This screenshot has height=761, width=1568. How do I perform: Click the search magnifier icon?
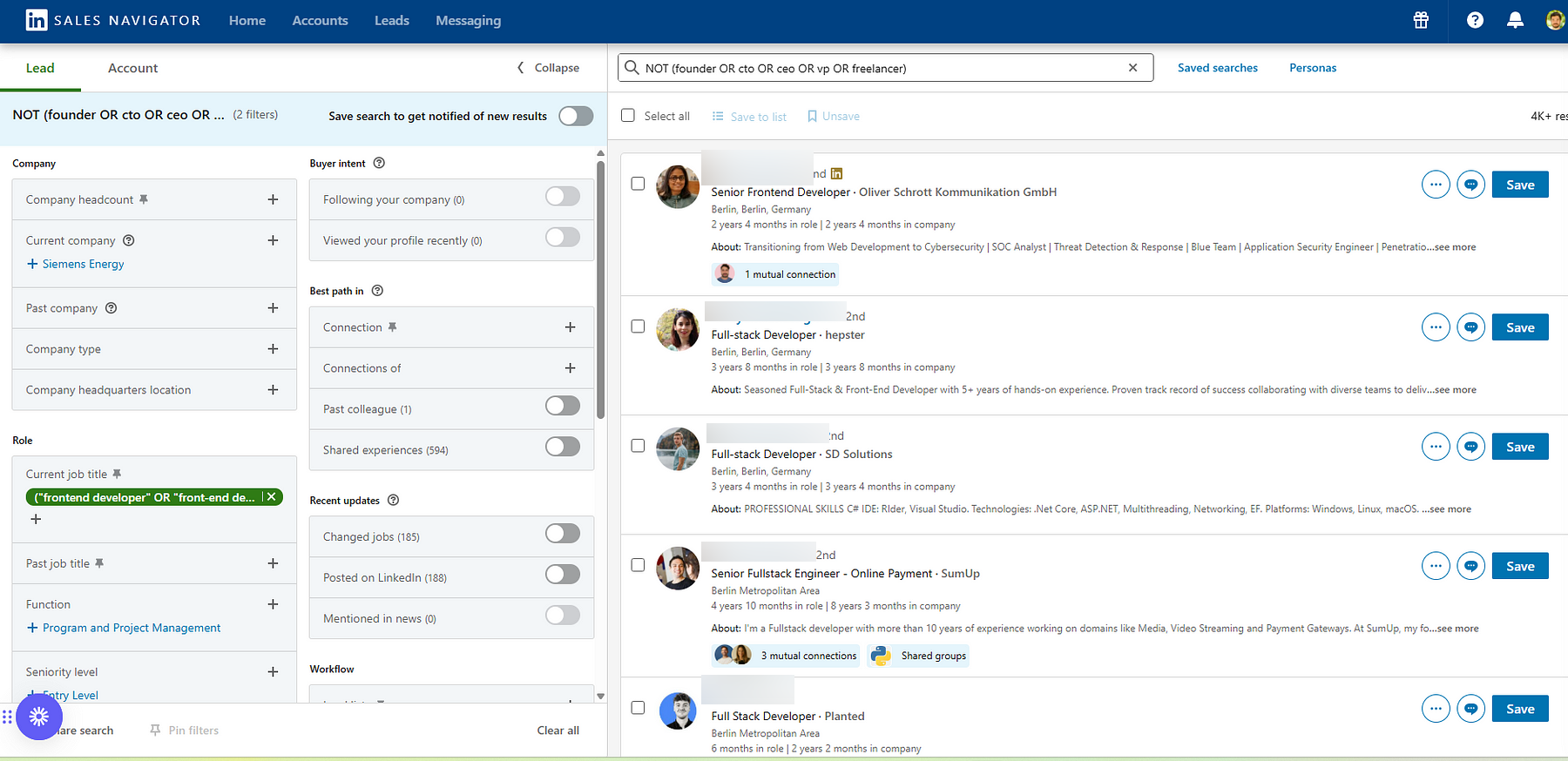tap(632, 68)
